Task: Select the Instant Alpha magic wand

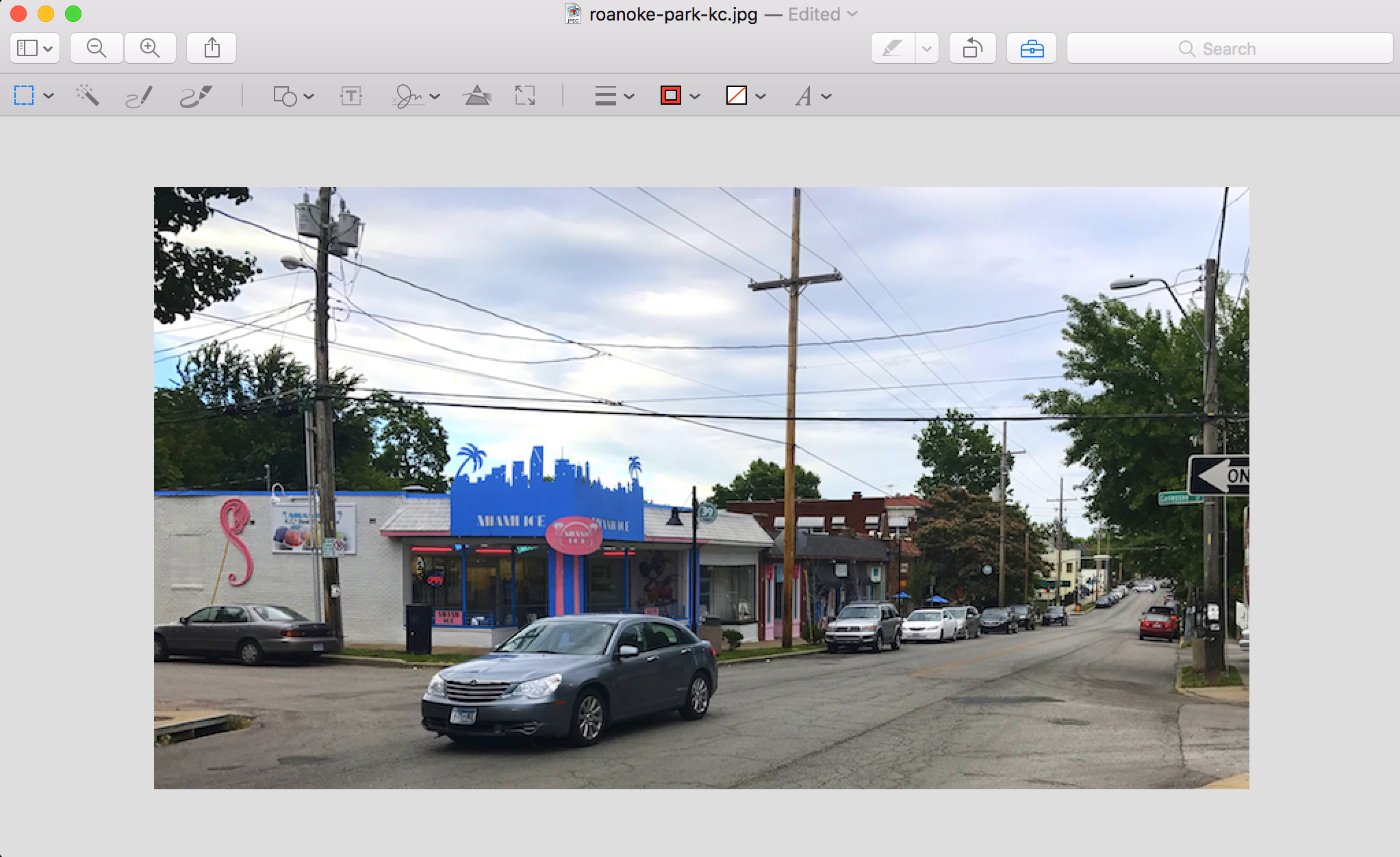Action: (88, 96)
